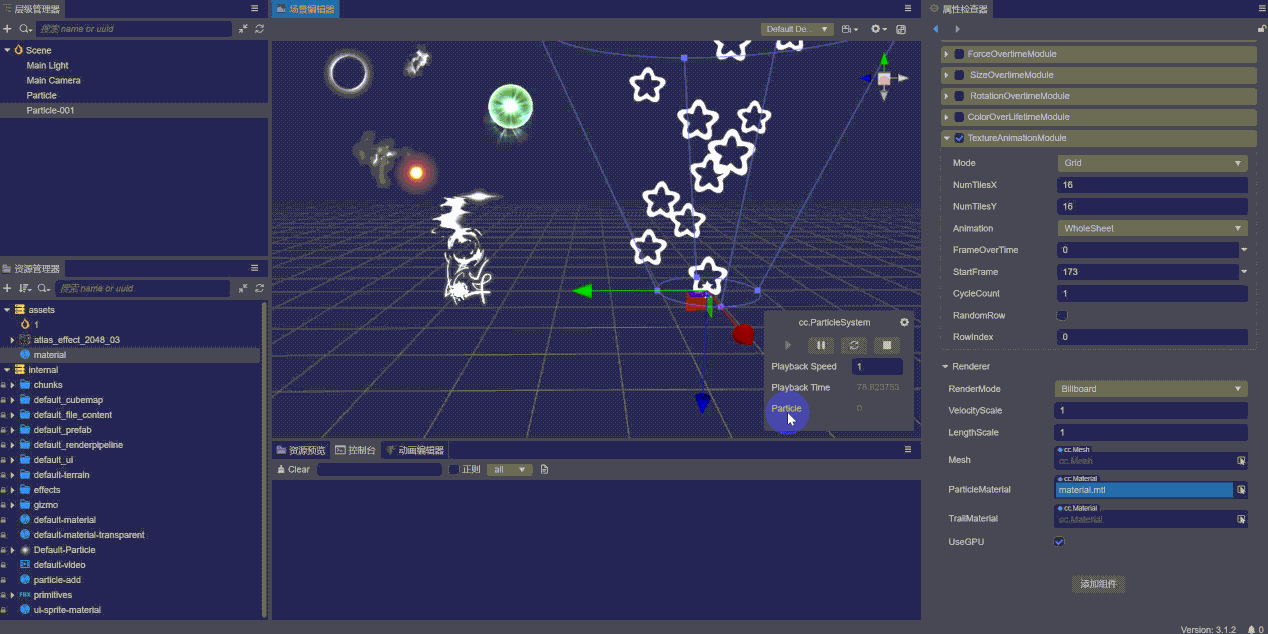This screenshot has width=1268, height=634.
Task: Open scene gizmo settings gear
Action: [x=878, y=29]
